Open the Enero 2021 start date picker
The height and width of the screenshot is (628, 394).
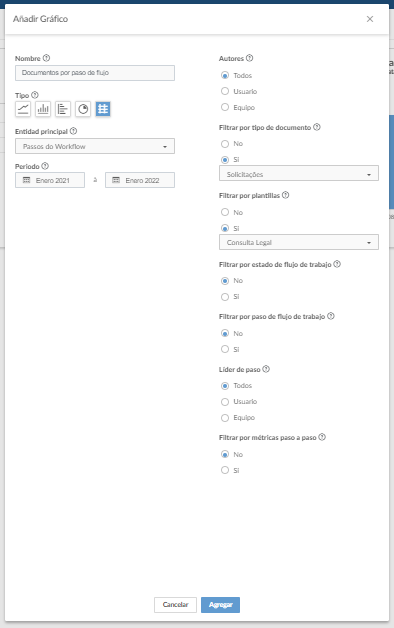point(50,180)
